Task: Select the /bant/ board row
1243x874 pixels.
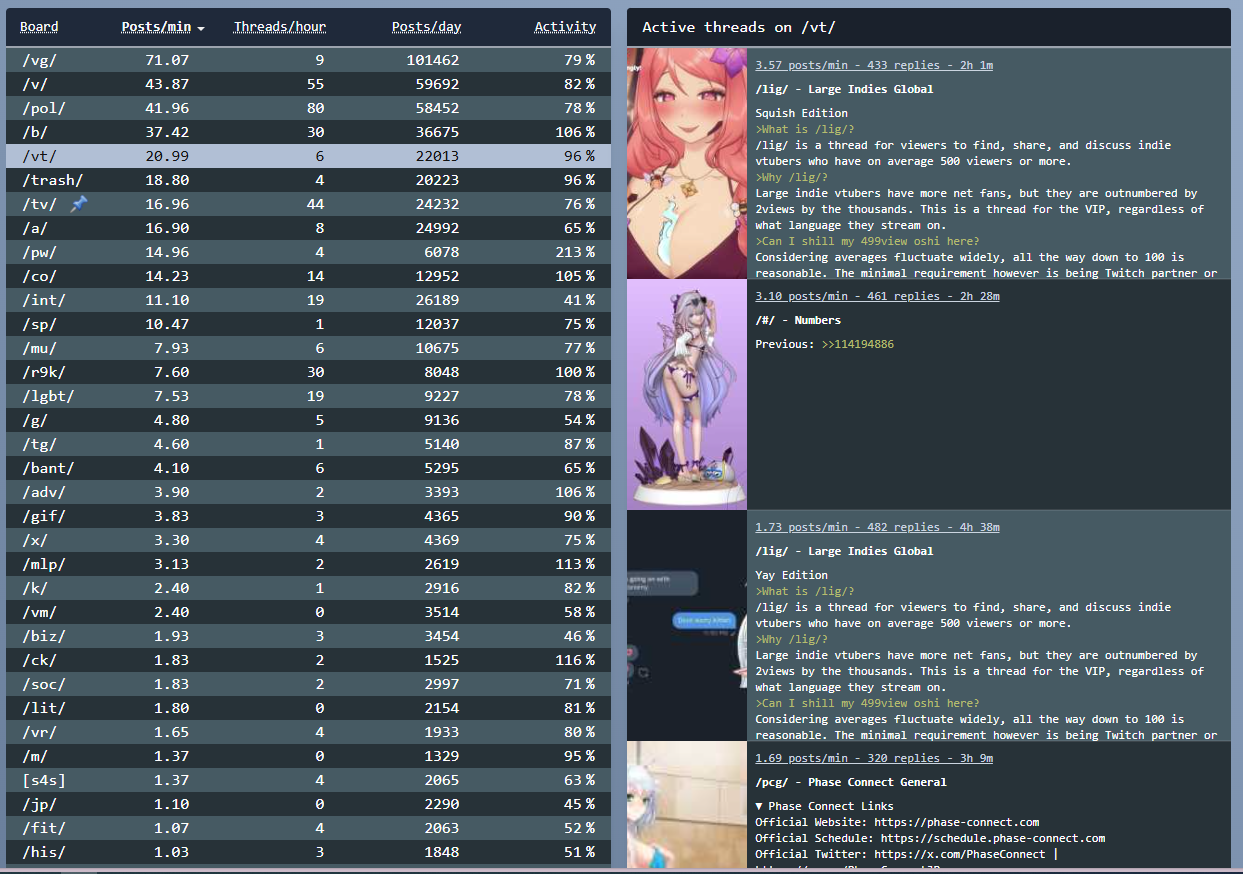Action: pyautogui.click(x=308, y=468)
